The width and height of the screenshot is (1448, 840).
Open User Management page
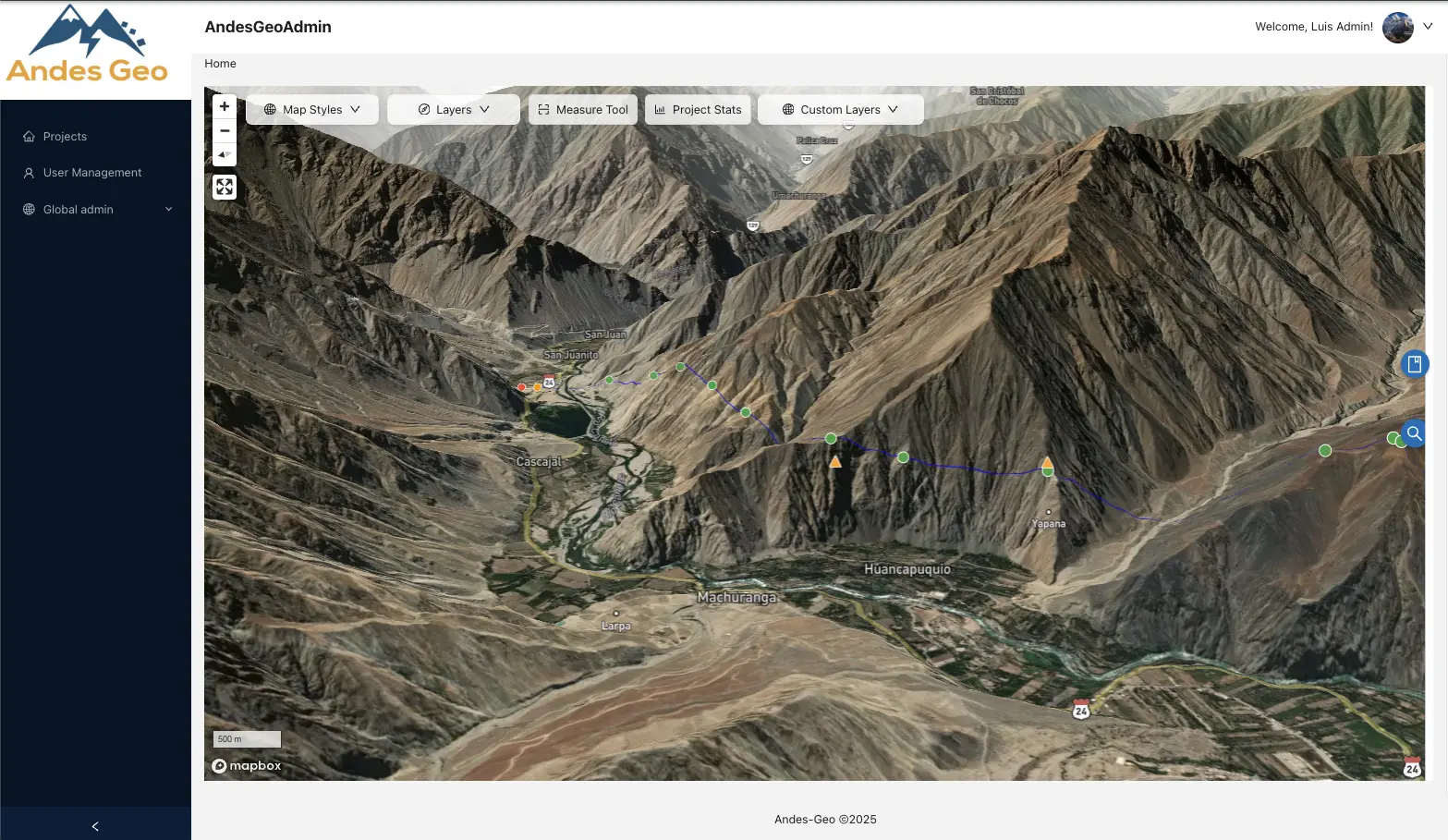(92, 173)
